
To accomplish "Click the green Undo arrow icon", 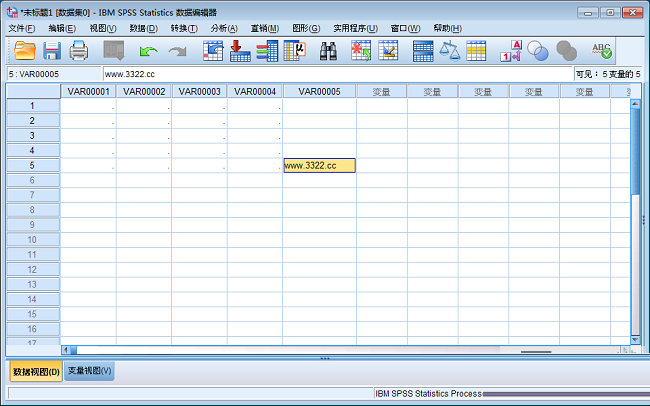I will [x=149, y=50].
